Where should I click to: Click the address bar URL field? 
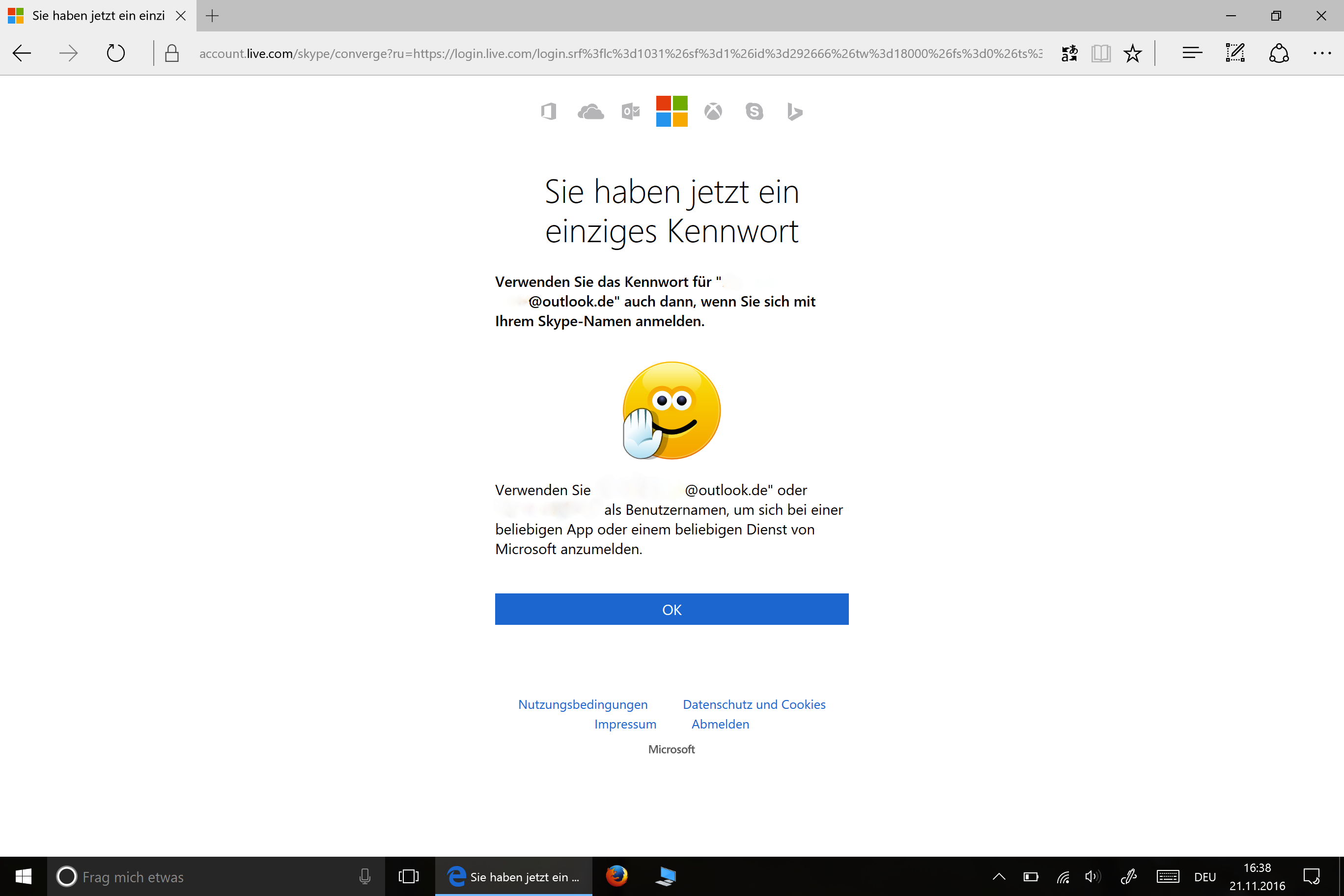(x=620, y=53)
